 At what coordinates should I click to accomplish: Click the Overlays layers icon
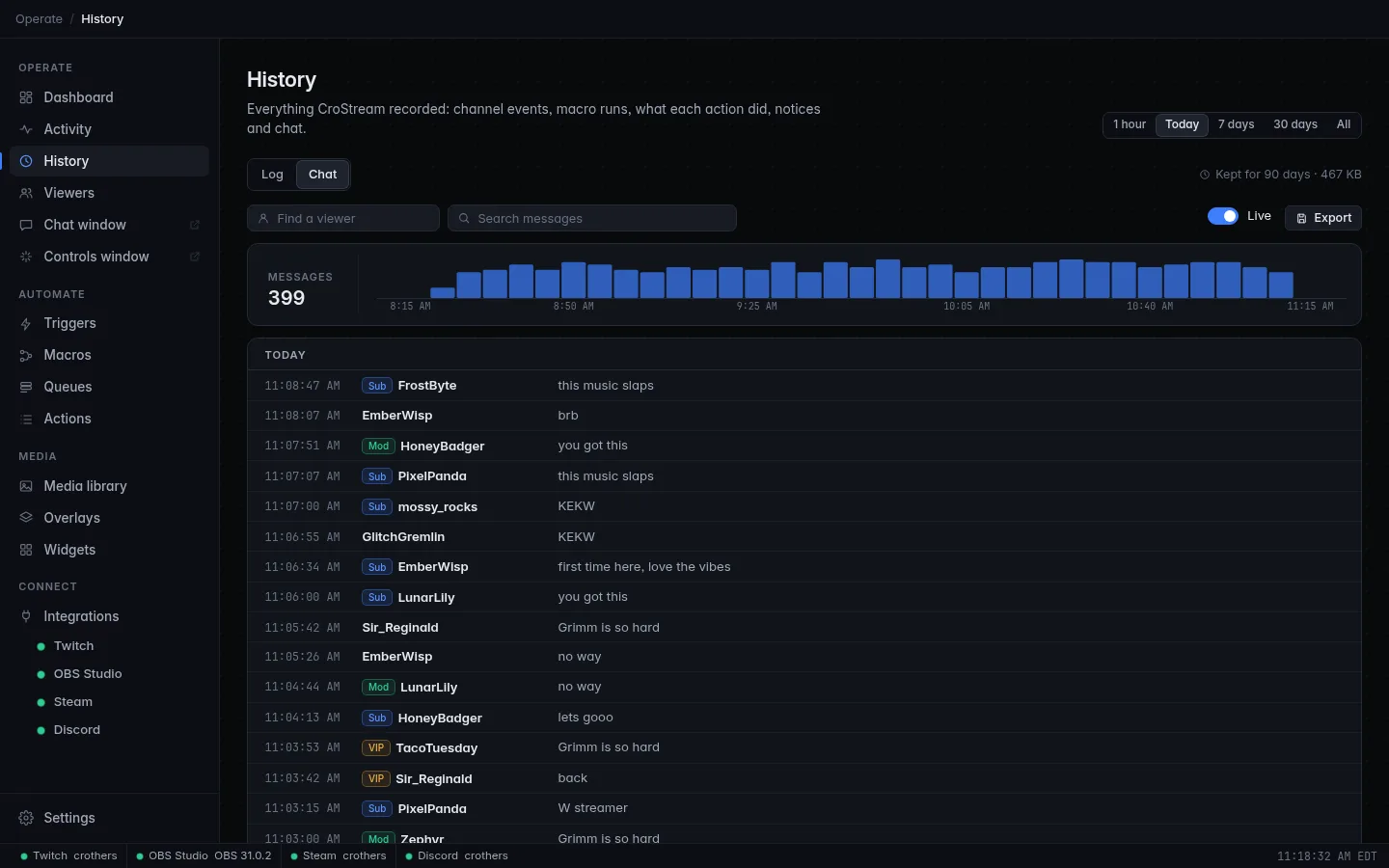pyautogui.click(x=26, y=518)
